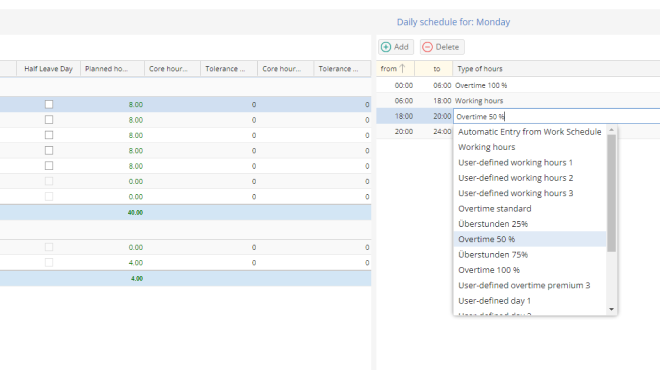
Task: Sort by the 'from' column header
Action: [395, 69]
